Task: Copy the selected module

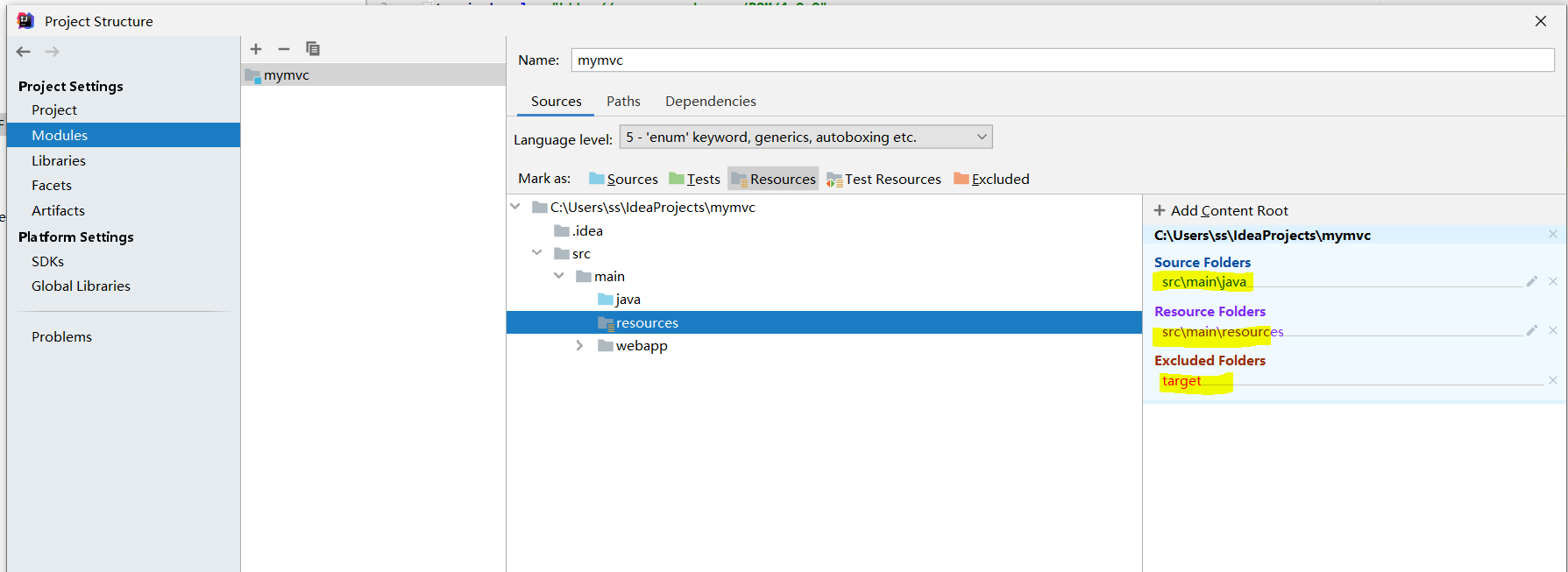Action: click(x=313, y=49)
